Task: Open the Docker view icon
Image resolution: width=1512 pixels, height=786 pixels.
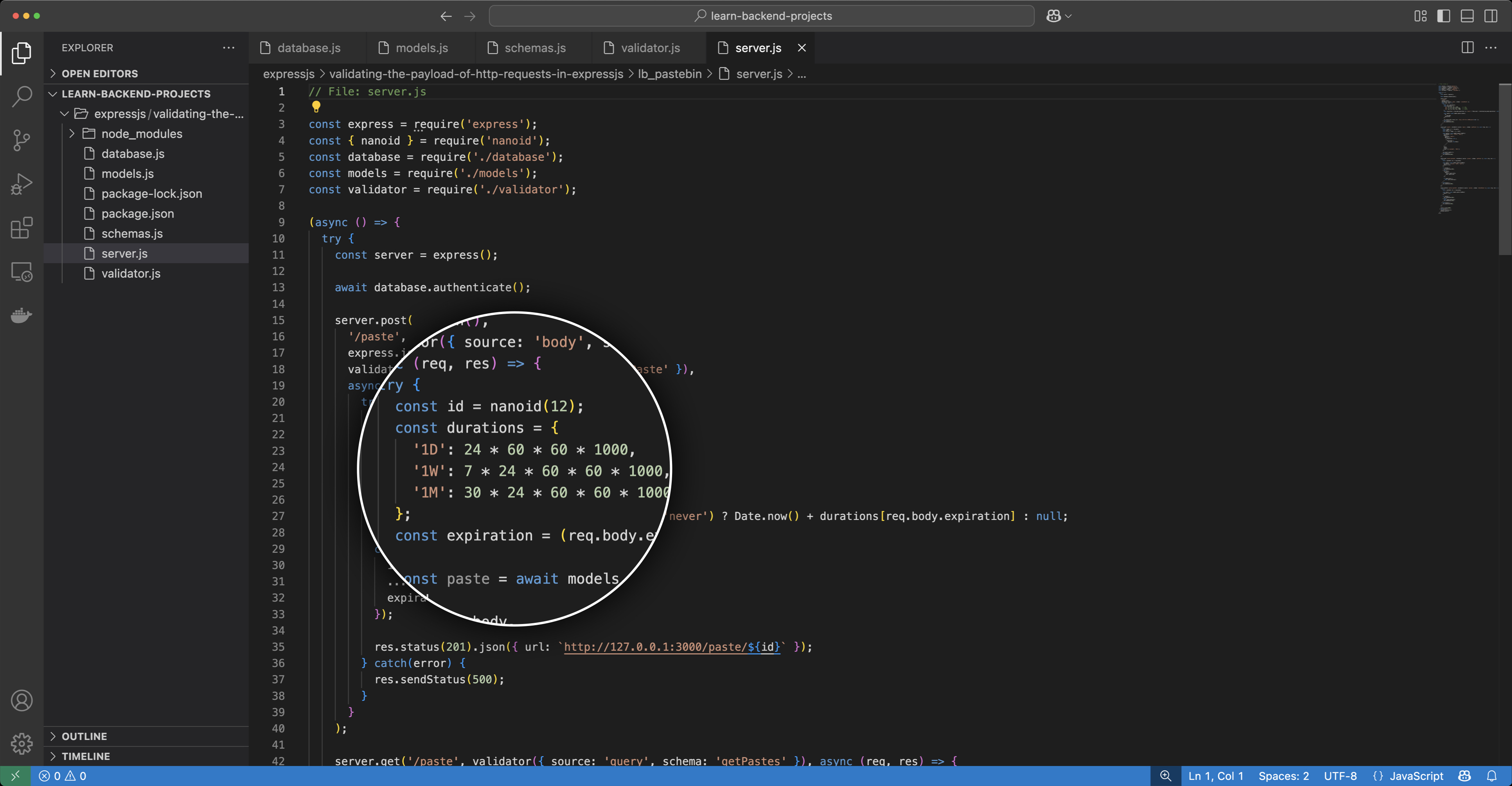Action: tap(22, 315)
